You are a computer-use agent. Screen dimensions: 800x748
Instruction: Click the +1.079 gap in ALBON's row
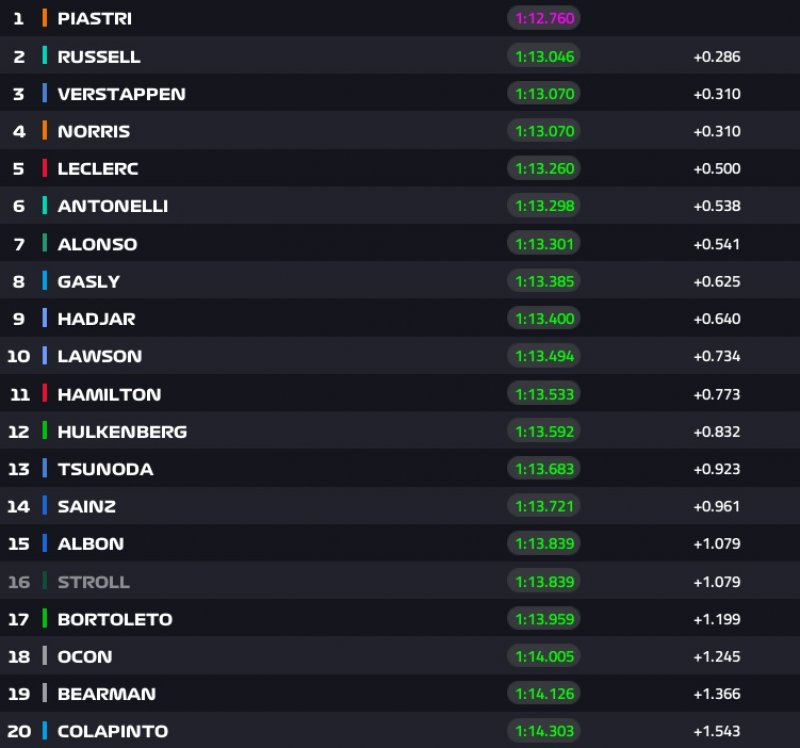[716, 544]
